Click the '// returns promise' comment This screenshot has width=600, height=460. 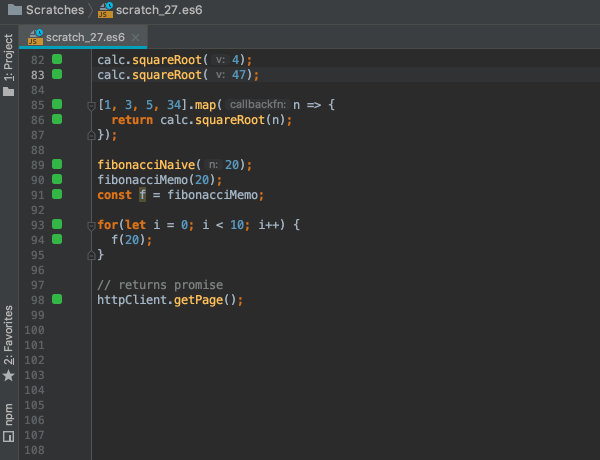tap(160, 285)
